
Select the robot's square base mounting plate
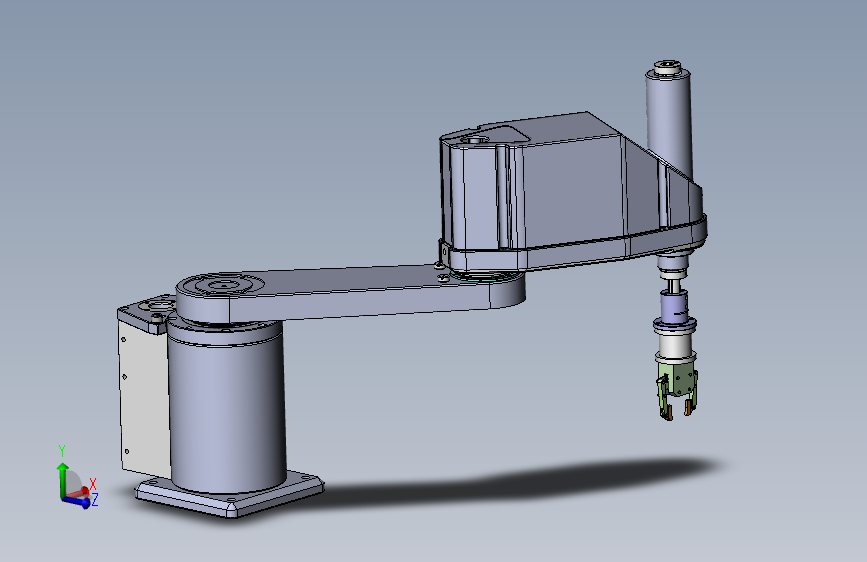point(229,495)
